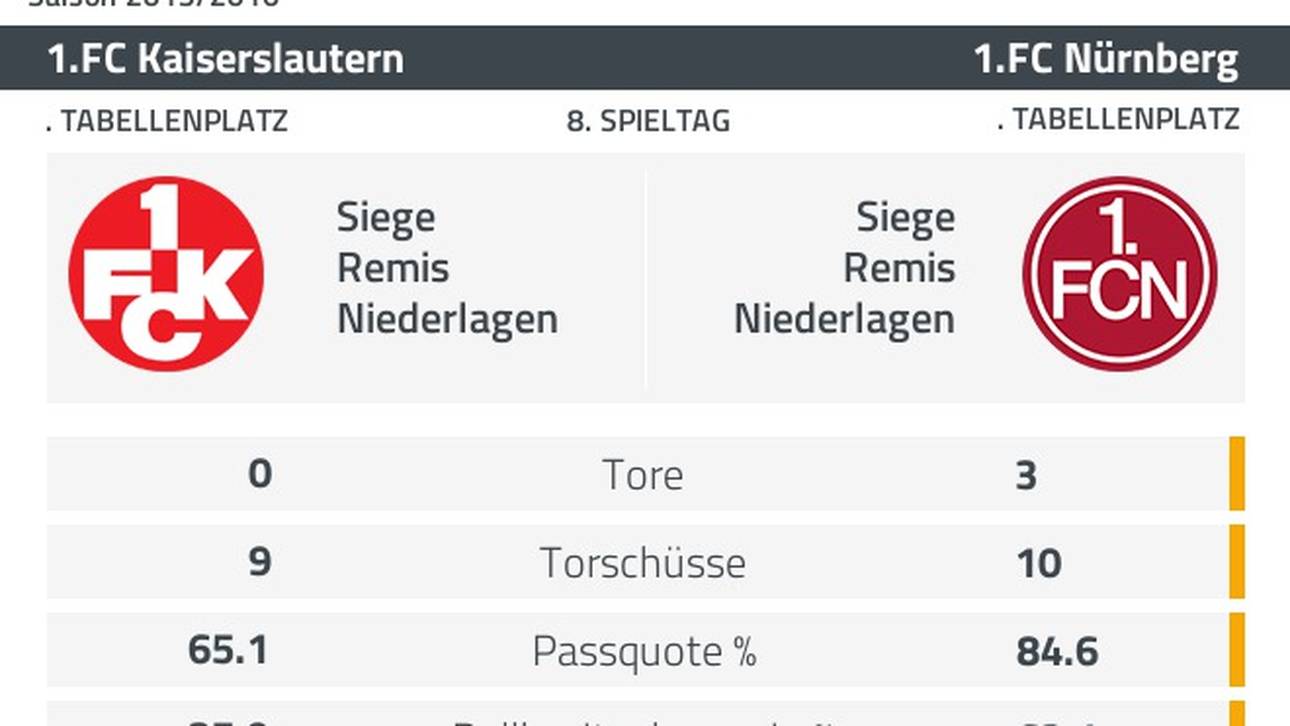This screenshot has height=726, width=1290.
Task: Select the 1.FC Nürnberg team name header
Action: click(1106, 59)
